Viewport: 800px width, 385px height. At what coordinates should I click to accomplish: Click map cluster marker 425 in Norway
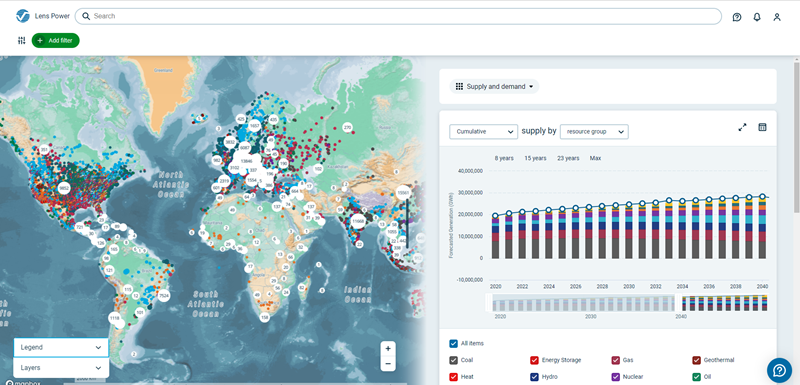tap(241, 119)
